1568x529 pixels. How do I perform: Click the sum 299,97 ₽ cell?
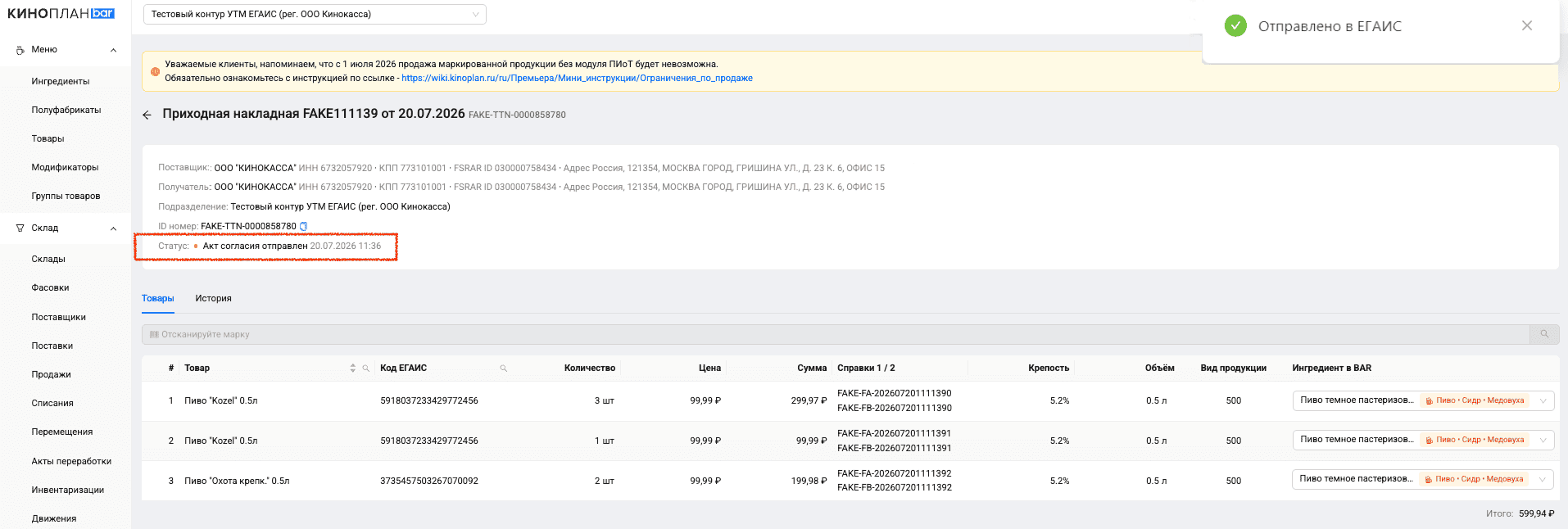(x=809, y=400)
